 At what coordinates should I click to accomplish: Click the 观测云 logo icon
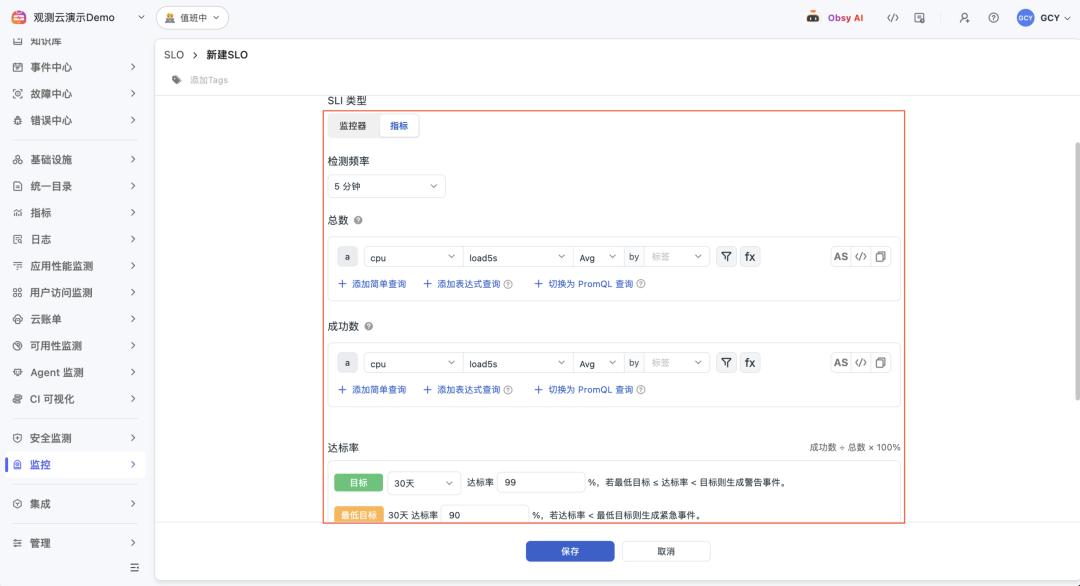[19, 17]
